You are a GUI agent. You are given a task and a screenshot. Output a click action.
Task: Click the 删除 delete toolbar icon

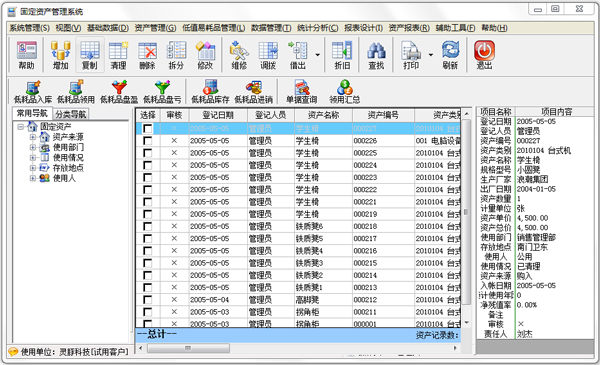(147, 55)
